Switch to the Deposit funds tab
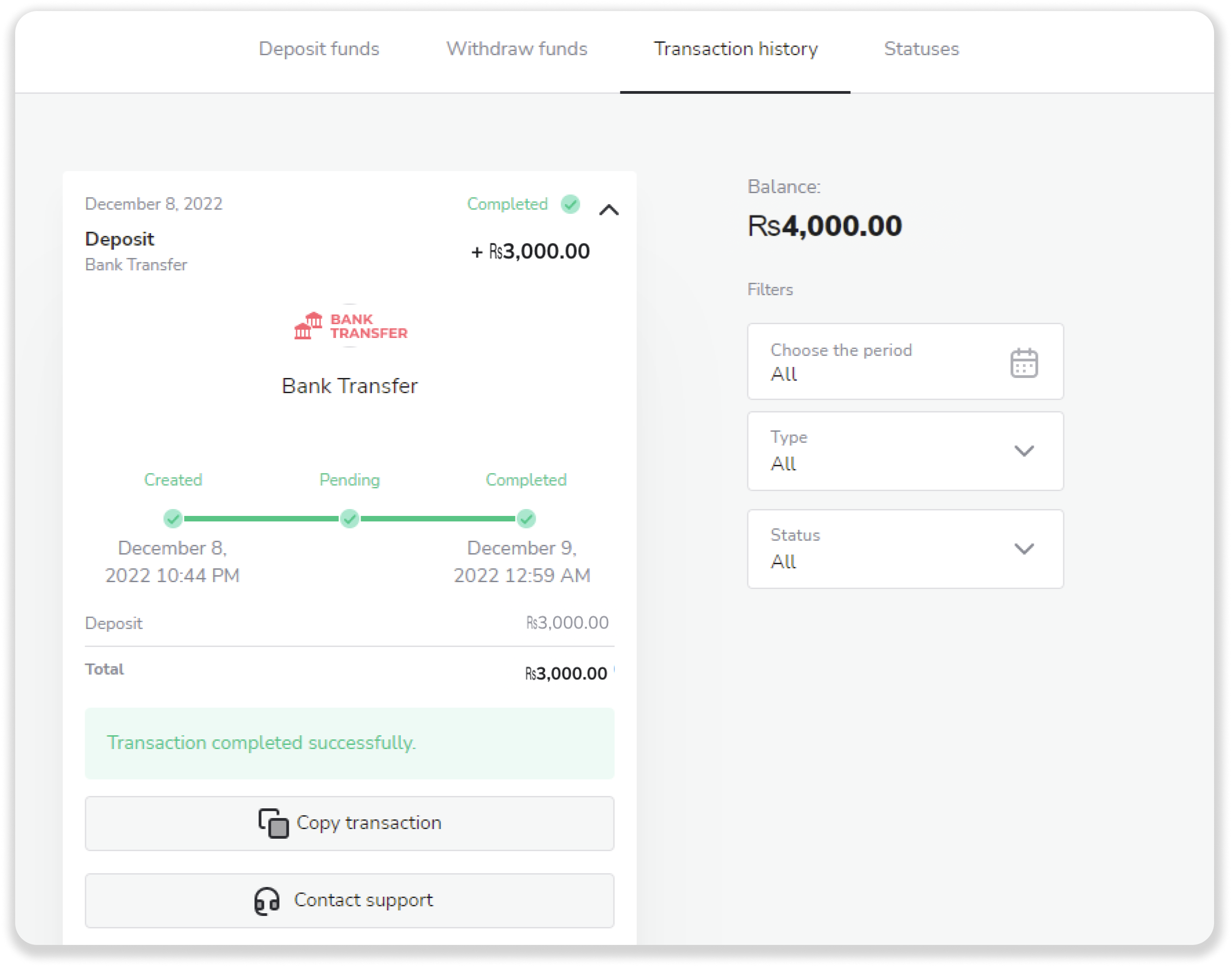 tap(319, 49)
